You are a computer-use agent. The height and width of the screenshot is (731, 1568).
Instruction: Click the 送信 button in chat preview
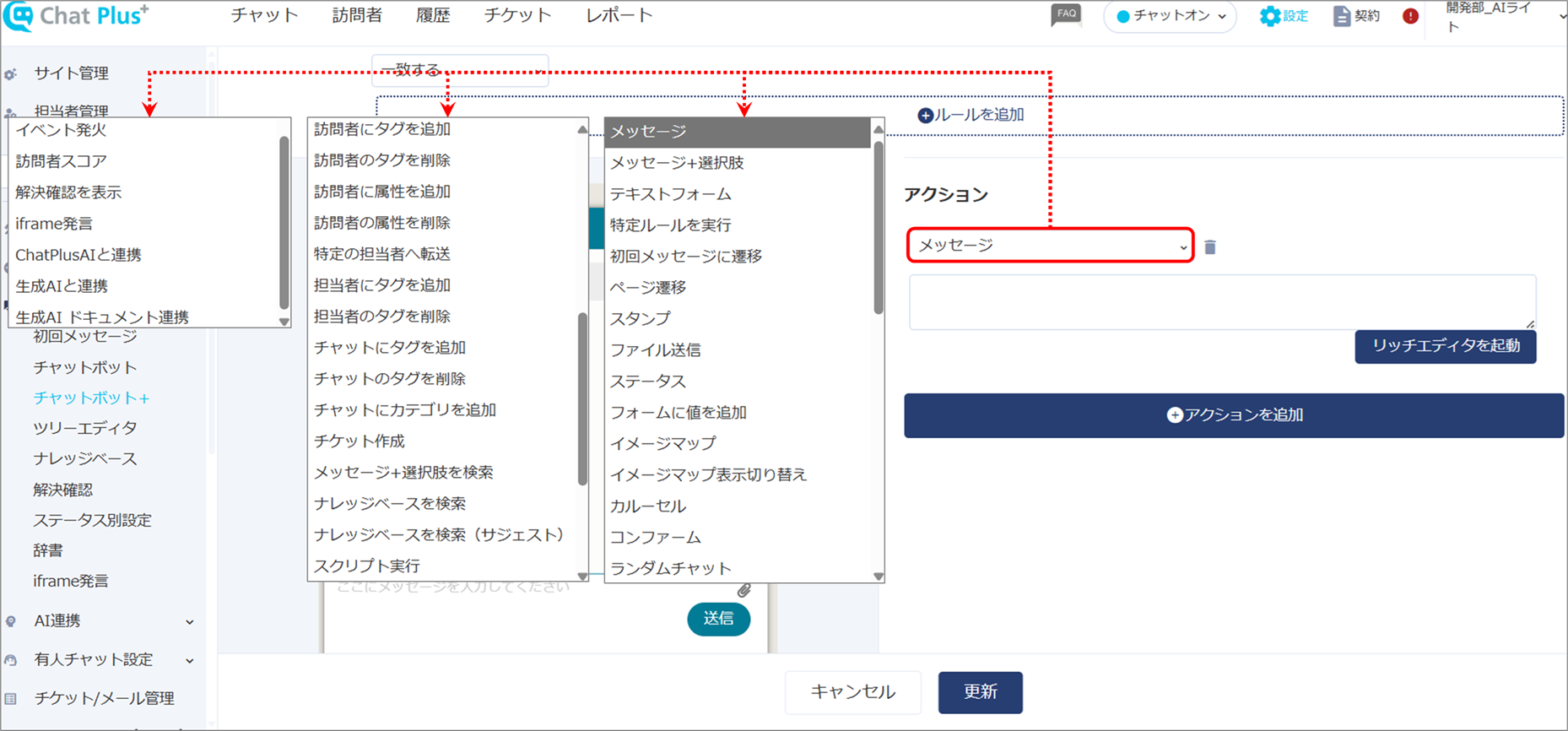(x=718, y=619)
